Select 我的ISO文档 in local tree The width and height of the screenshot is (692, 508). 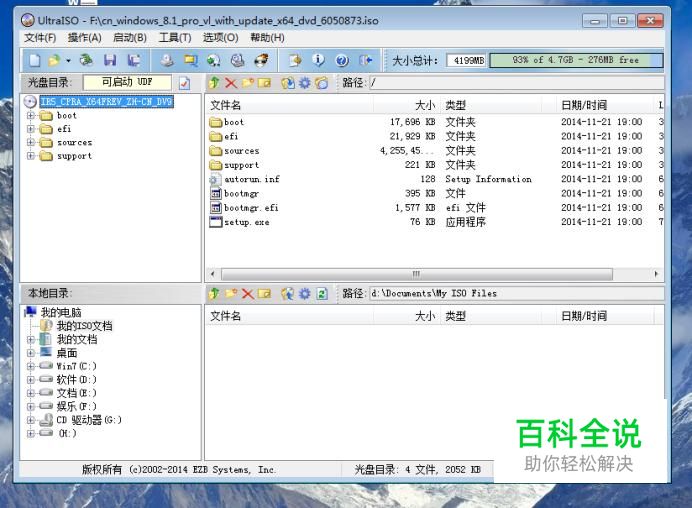point(84,326)
